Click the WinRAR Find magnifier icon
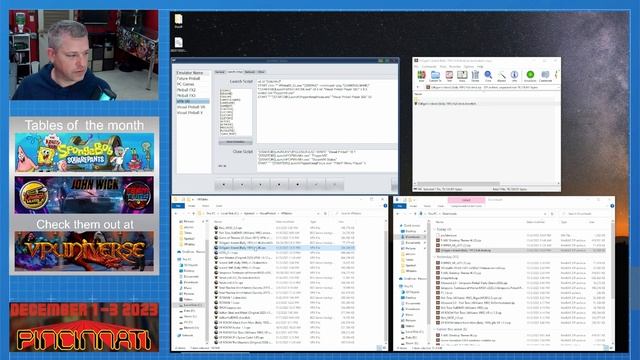Viewport: 640px width, 360px height. point(488,75)
